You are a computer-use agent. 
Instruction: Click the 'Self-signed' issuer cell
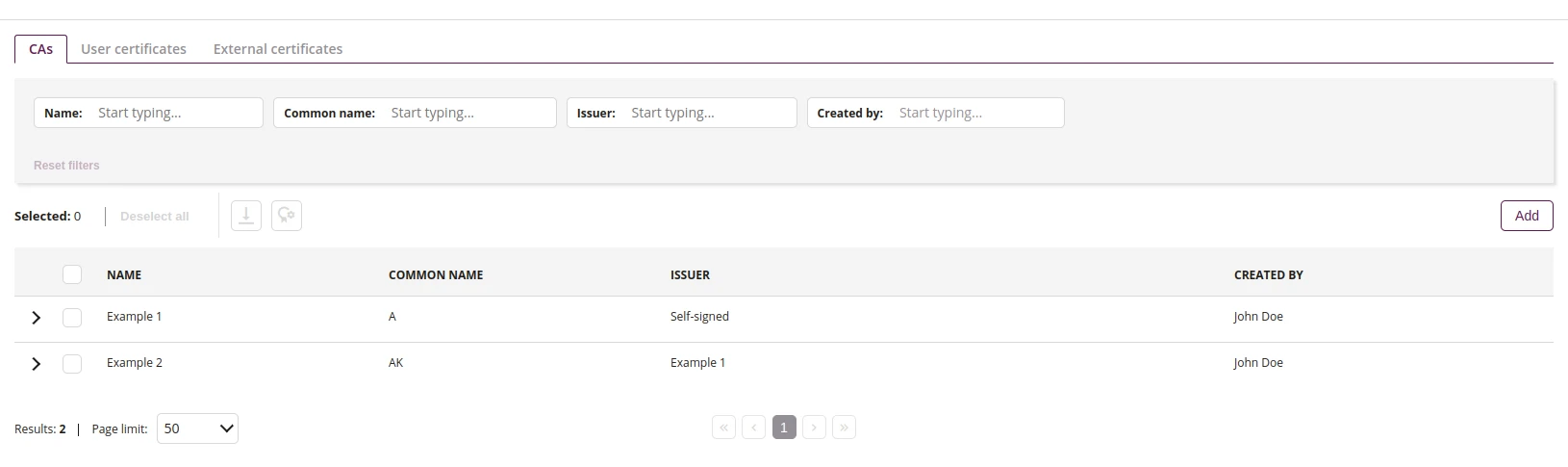699,317
